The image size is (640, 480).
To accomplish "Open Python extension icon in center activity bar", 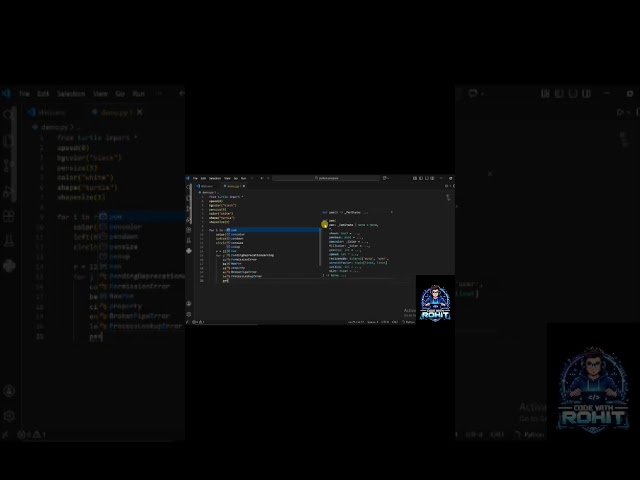I will pos(189,251).
